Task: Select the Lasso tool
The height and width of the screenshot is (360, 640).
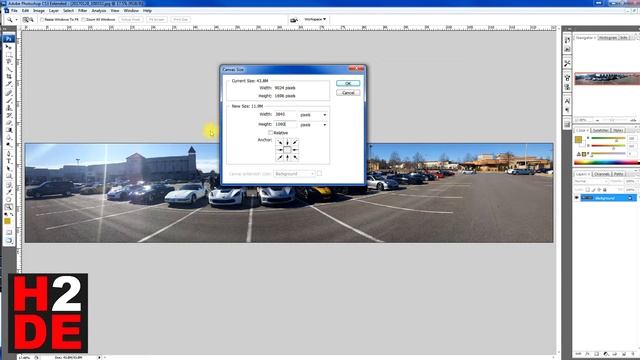Action: tap(9, 62)
